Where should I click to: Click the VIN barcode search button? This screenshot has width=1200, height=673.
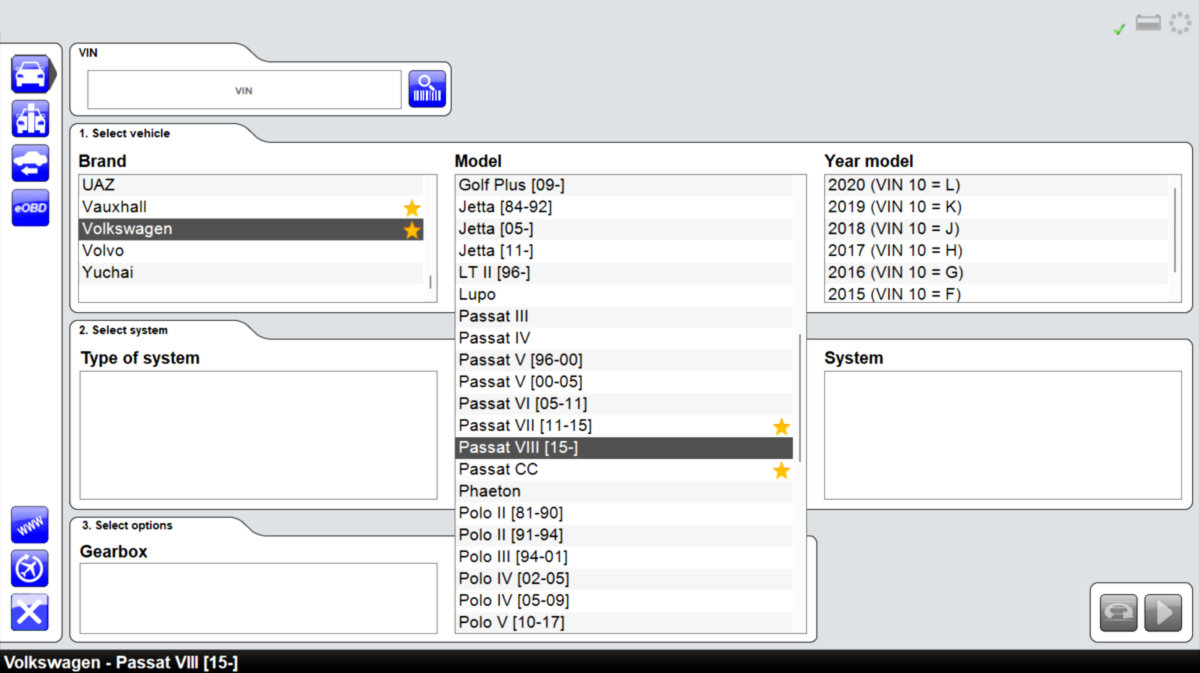(427, 89)
